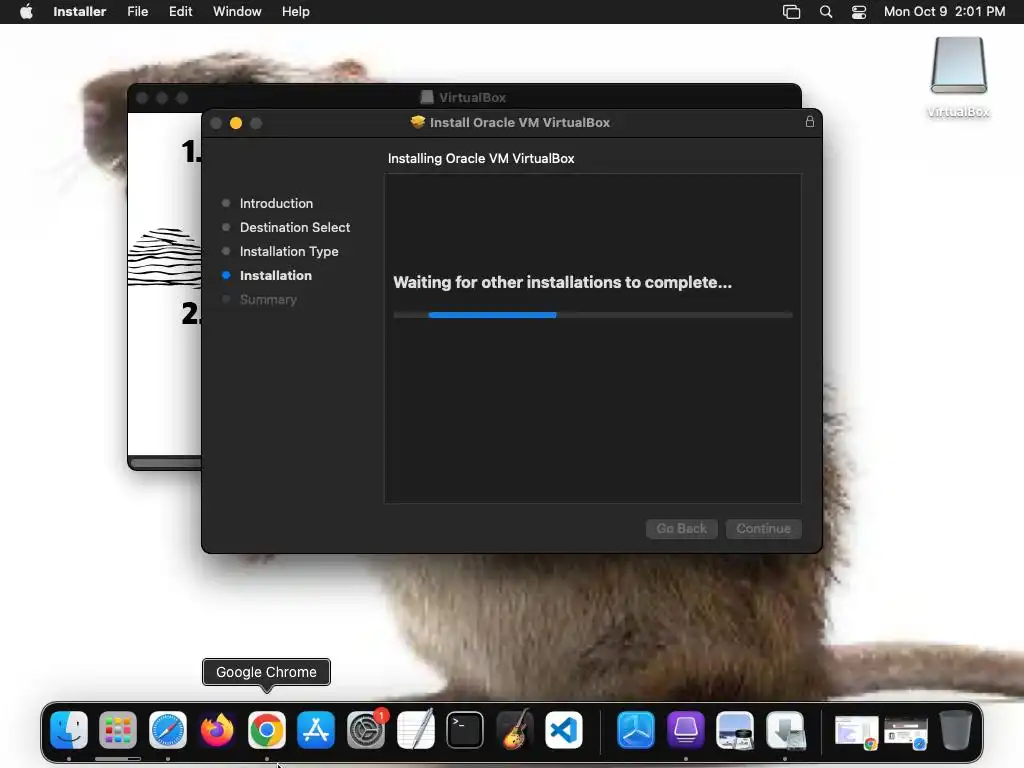Launch Safari from the dock

[168, 730]
